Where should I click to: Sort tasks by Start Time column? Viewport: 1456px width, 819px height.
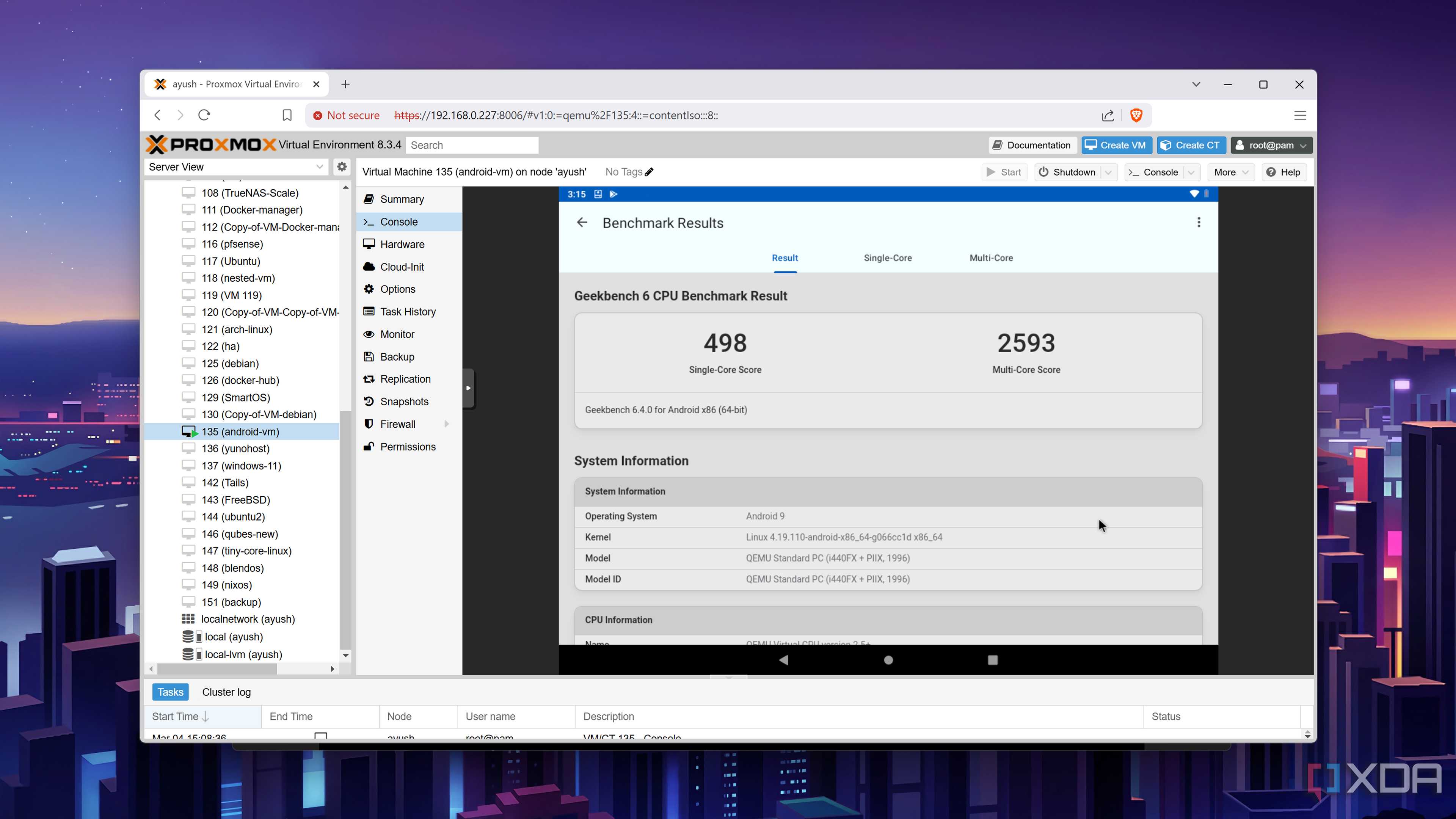(202, 716)
